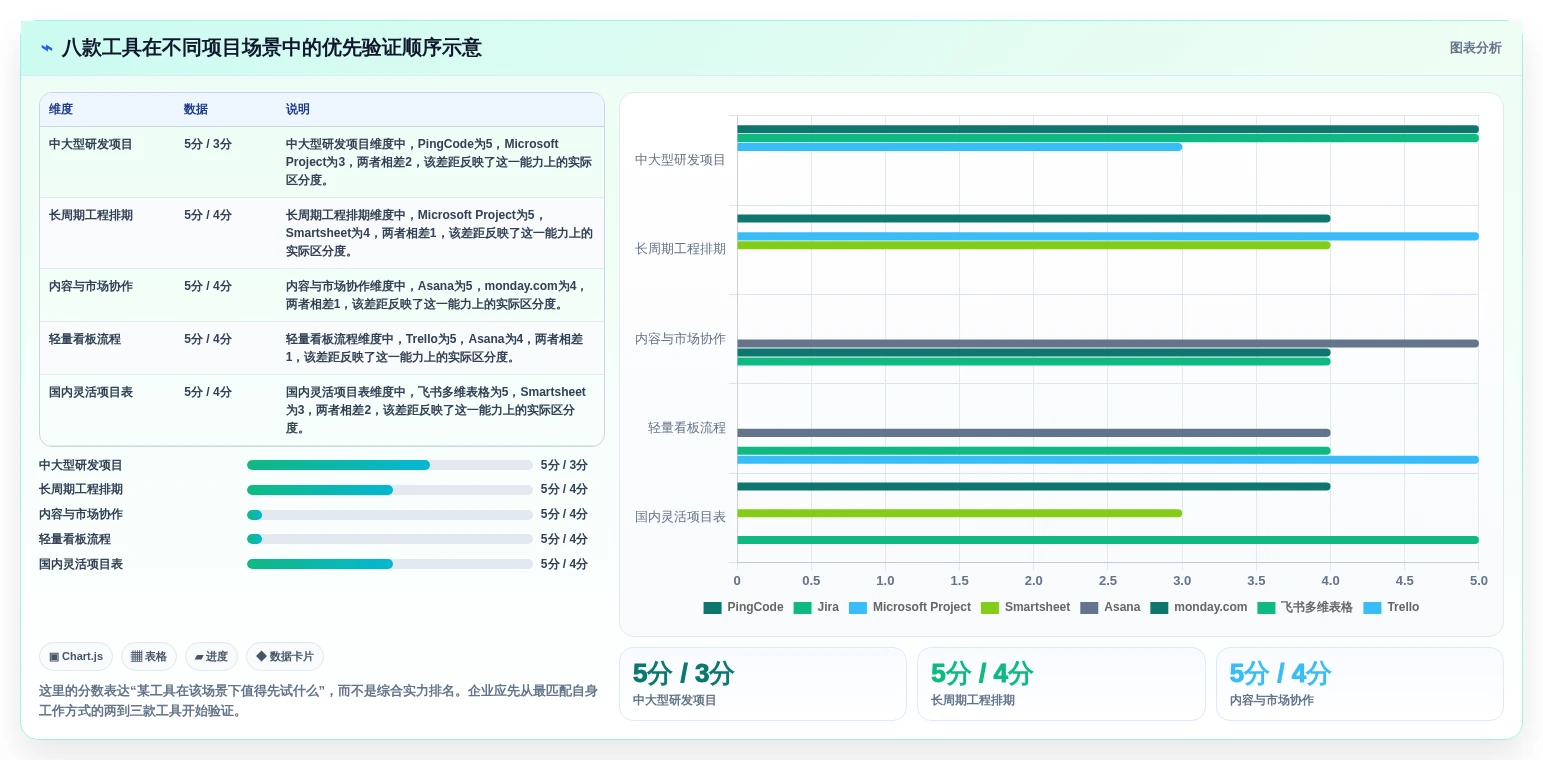
Task: Click the 内容与市场协作 chart axis label
Action: point(680,338)
